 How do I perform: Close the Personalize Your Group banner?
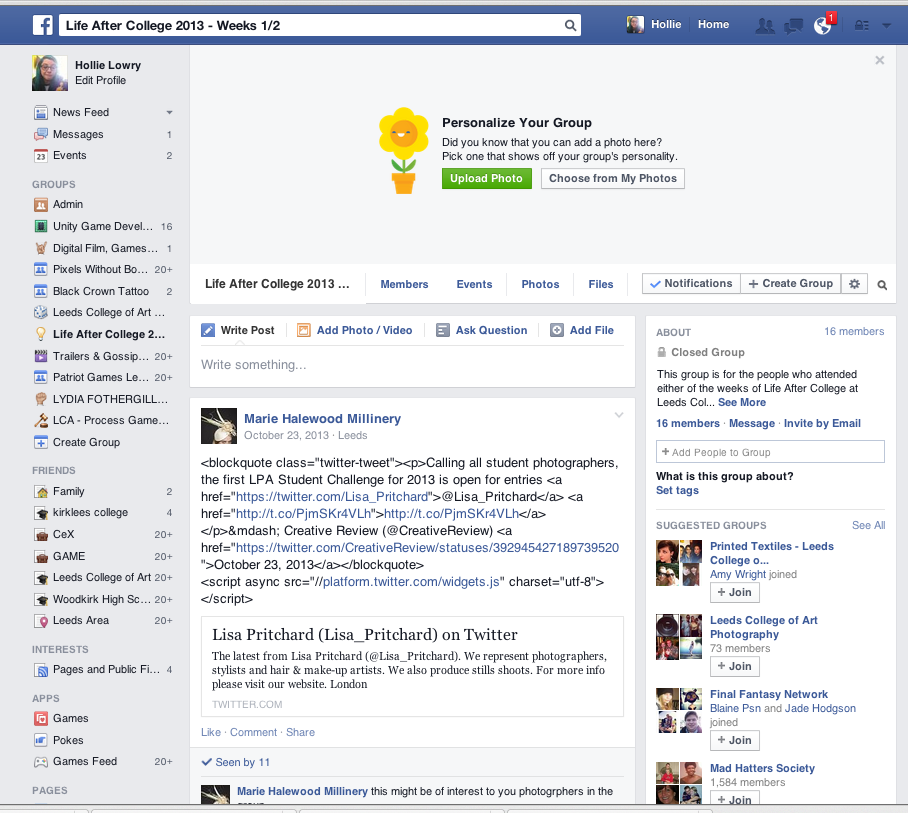(x=880, y=60)
